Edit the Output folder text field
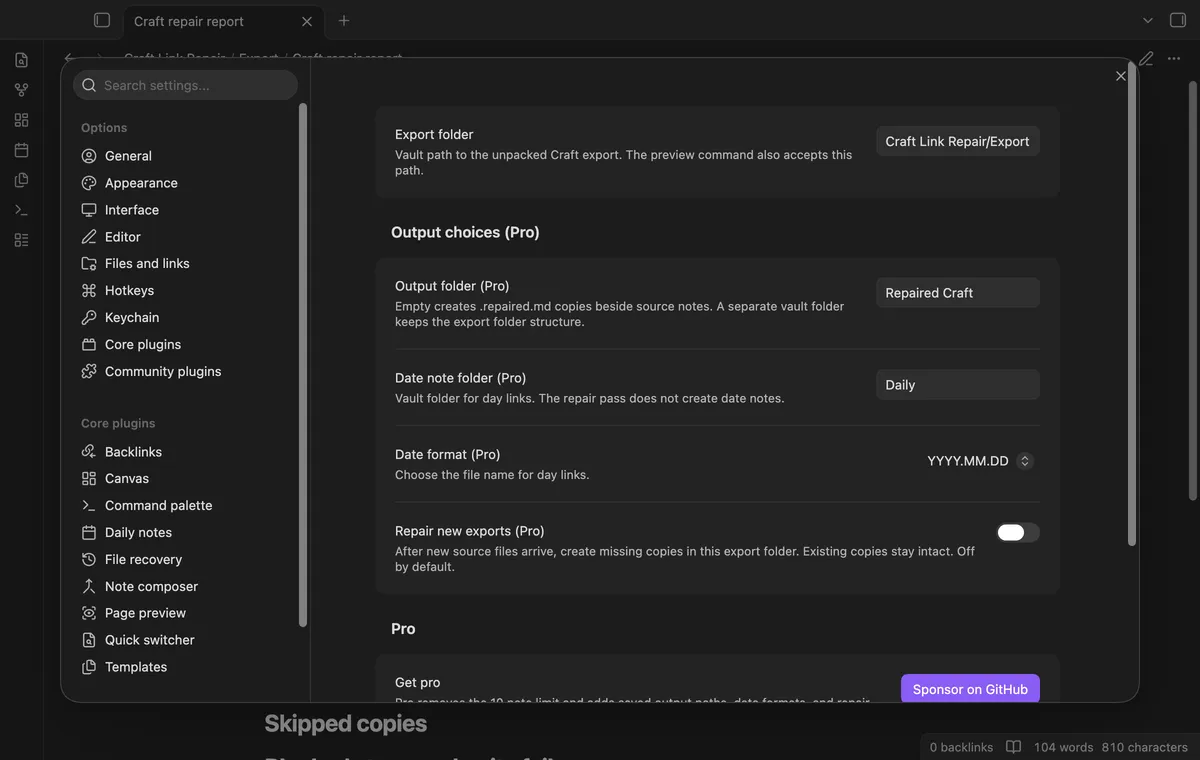Screen dimensions: 1200x760 coord(958,293)
